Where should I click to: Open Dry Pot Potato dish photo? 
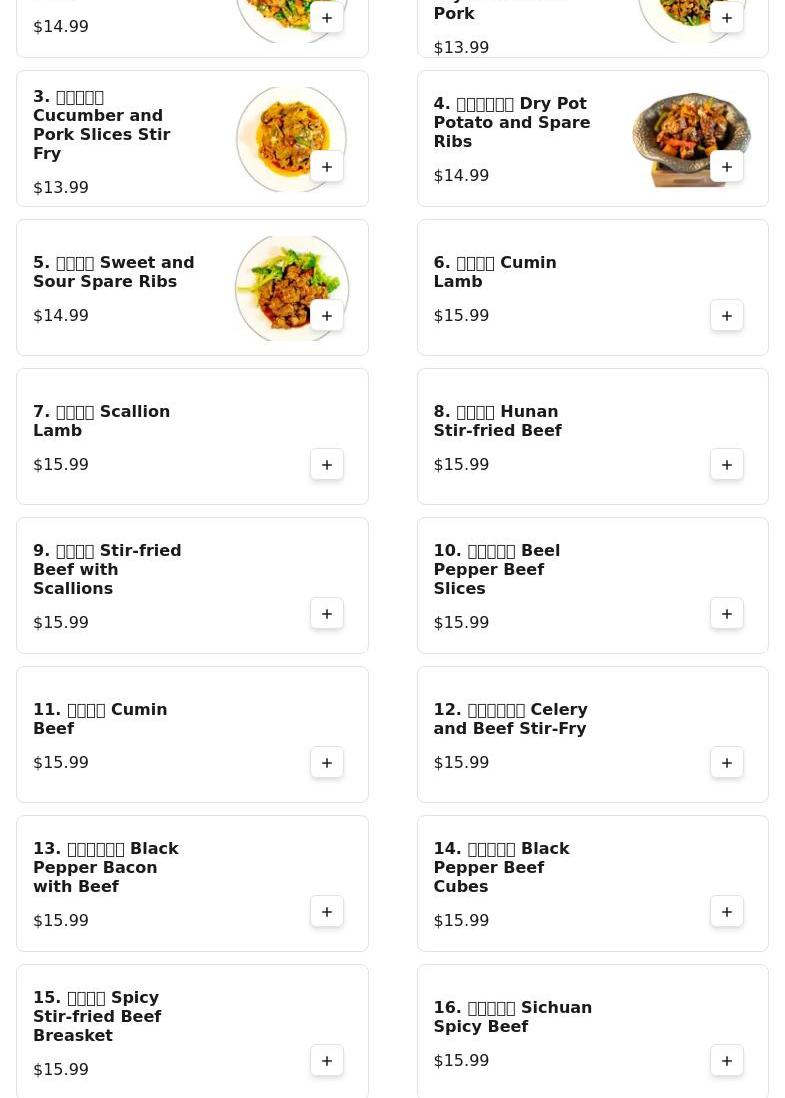(x=691, y=139)
